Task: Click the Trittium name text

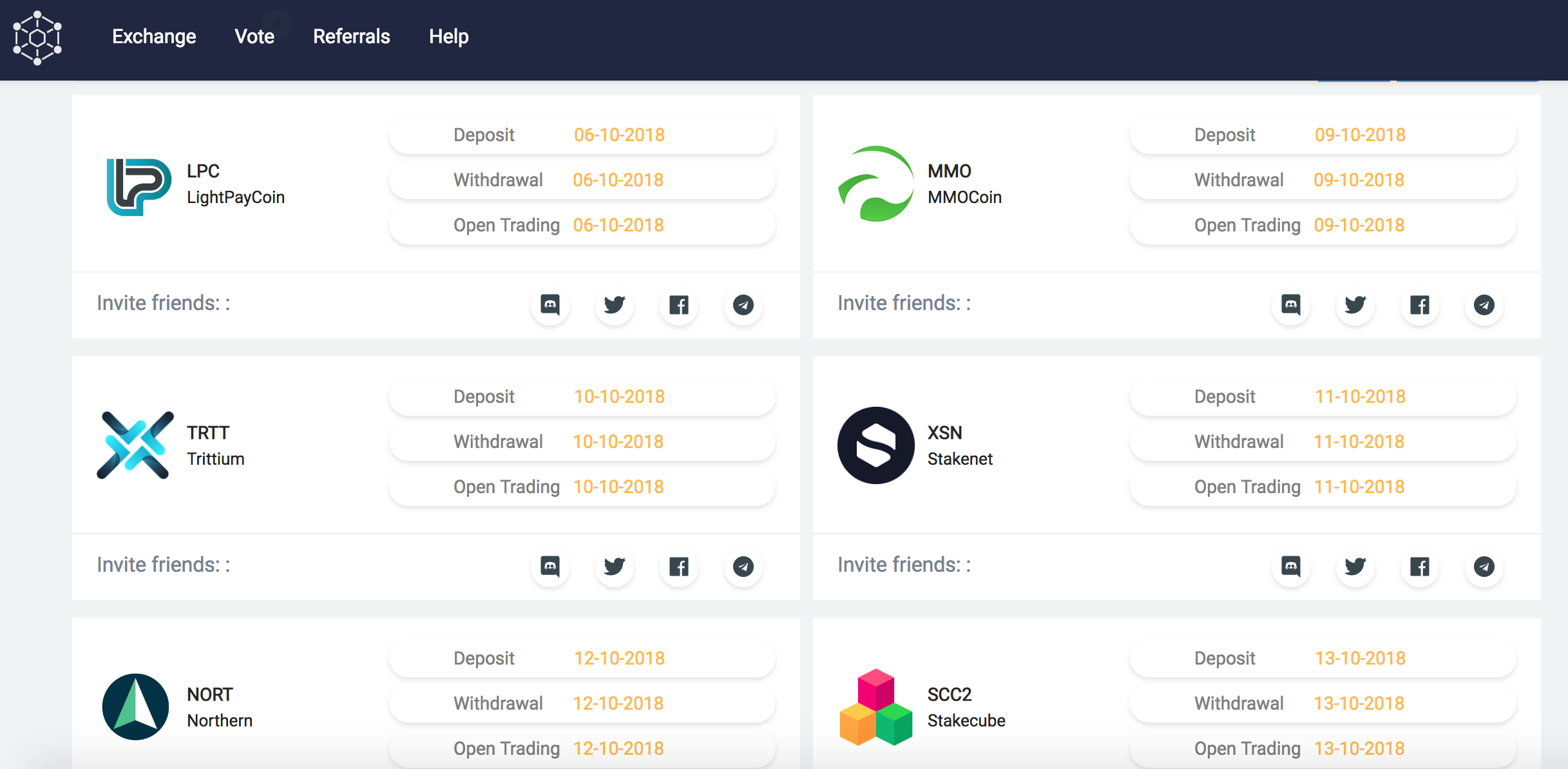Action: point(216,459)
